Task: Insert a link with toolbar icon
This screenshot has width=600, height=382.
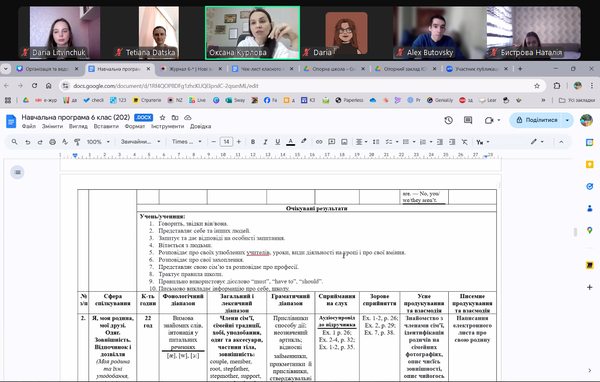Action: (x=319, y=142)
